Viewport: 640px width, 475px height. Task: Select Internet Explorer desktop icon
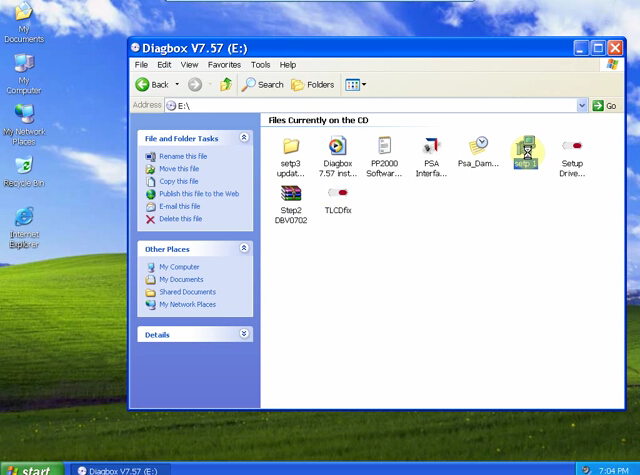24,228
